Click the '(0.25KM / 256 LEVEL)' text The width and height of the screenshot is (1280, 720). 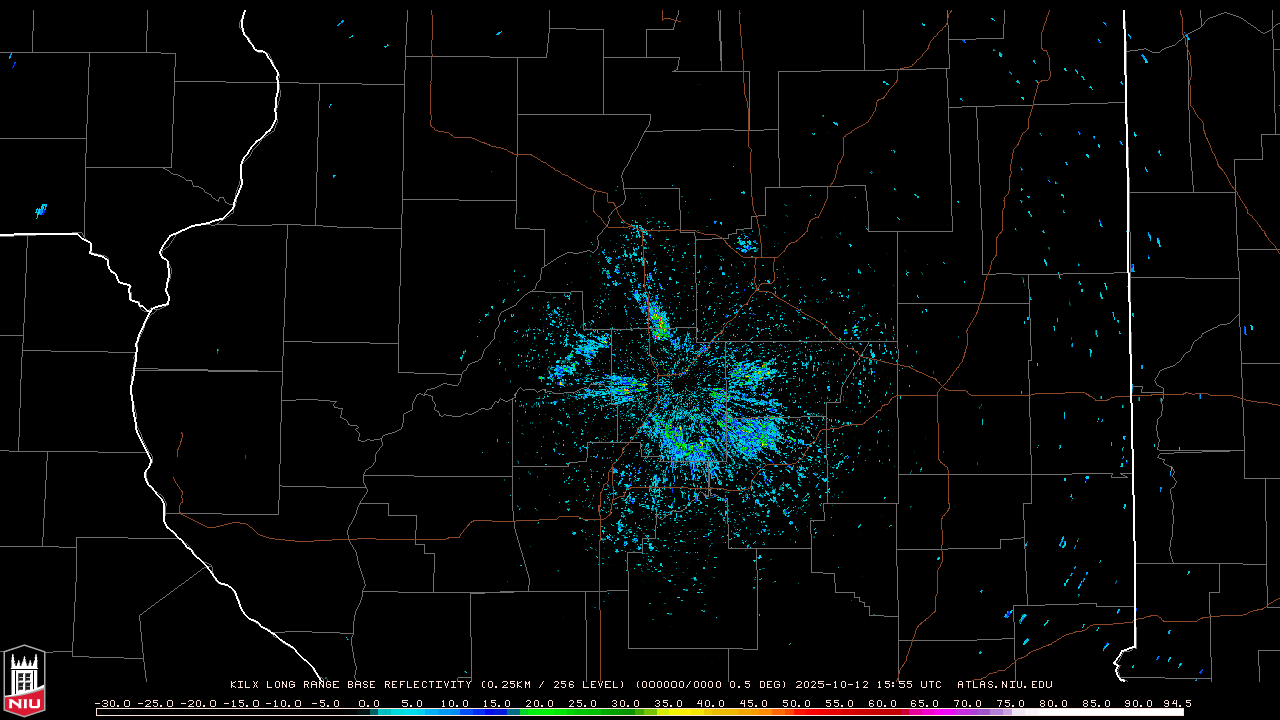(x=553, y=685)
